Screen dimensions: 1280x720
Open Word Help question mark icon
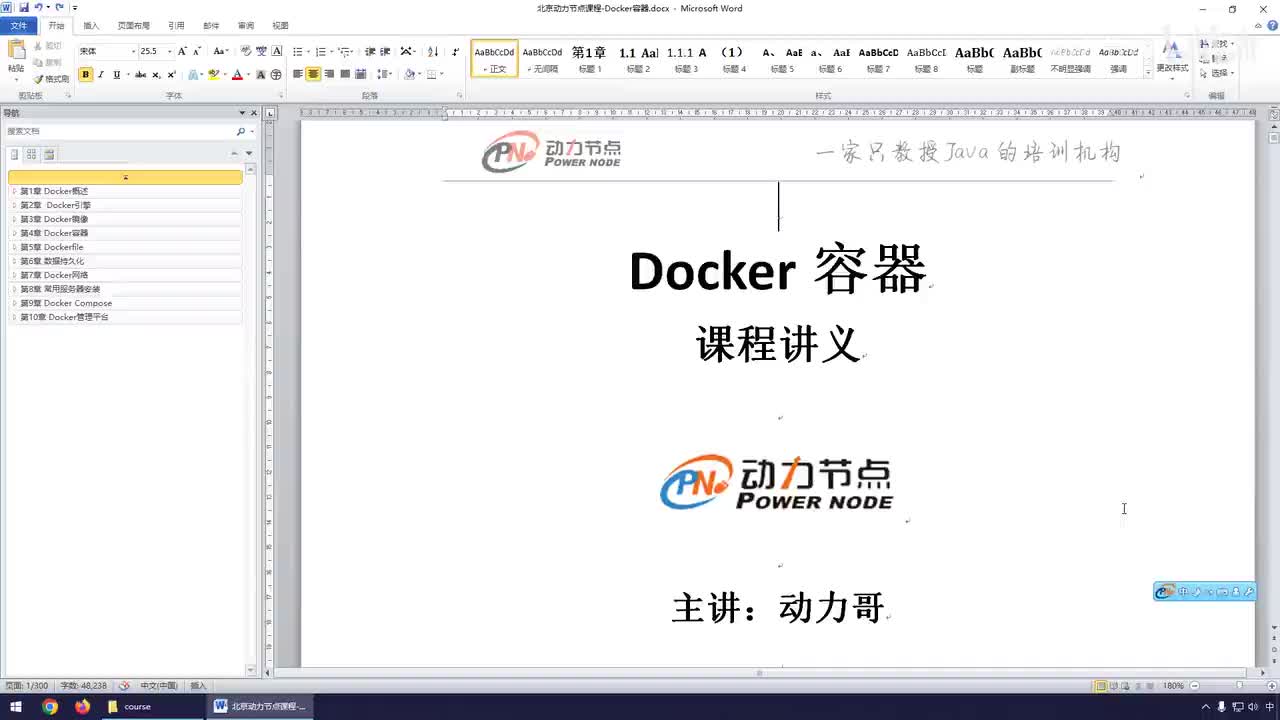click(x=1270, y=25)
